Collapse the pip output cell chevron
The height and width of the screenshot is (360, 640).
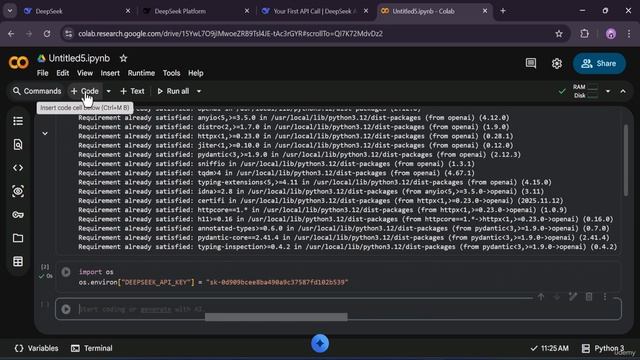click(x=45, y=133)
